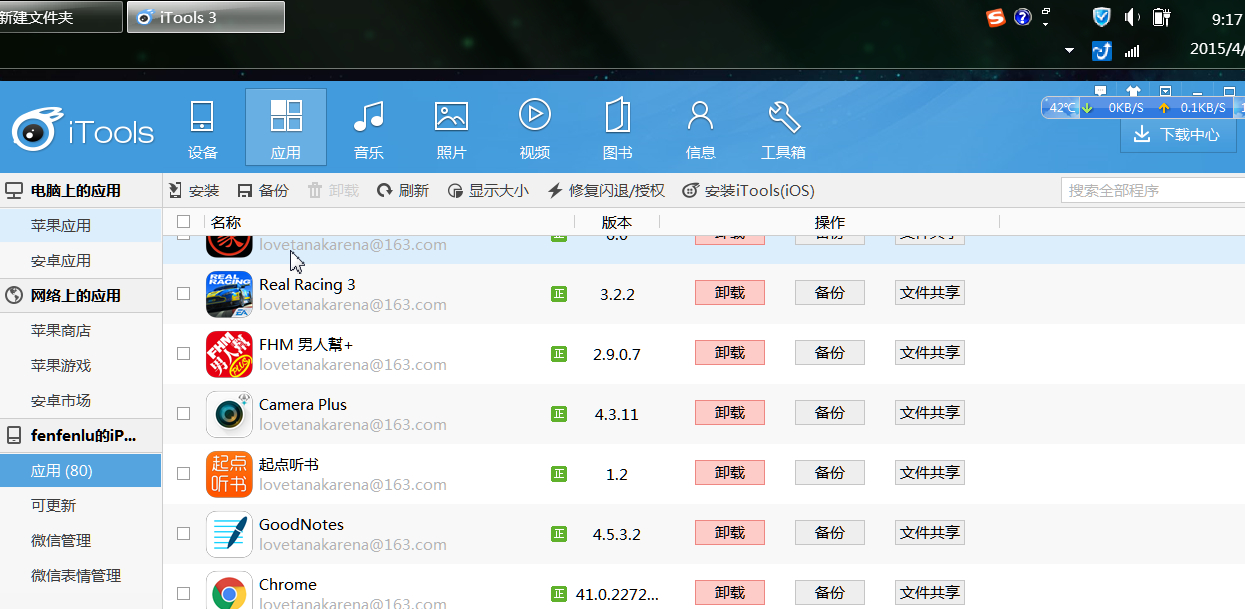The width and height of the screenshot is (1245, 609).
Task: Check the Camera Plus checkbox
Action: click(183, 413)
